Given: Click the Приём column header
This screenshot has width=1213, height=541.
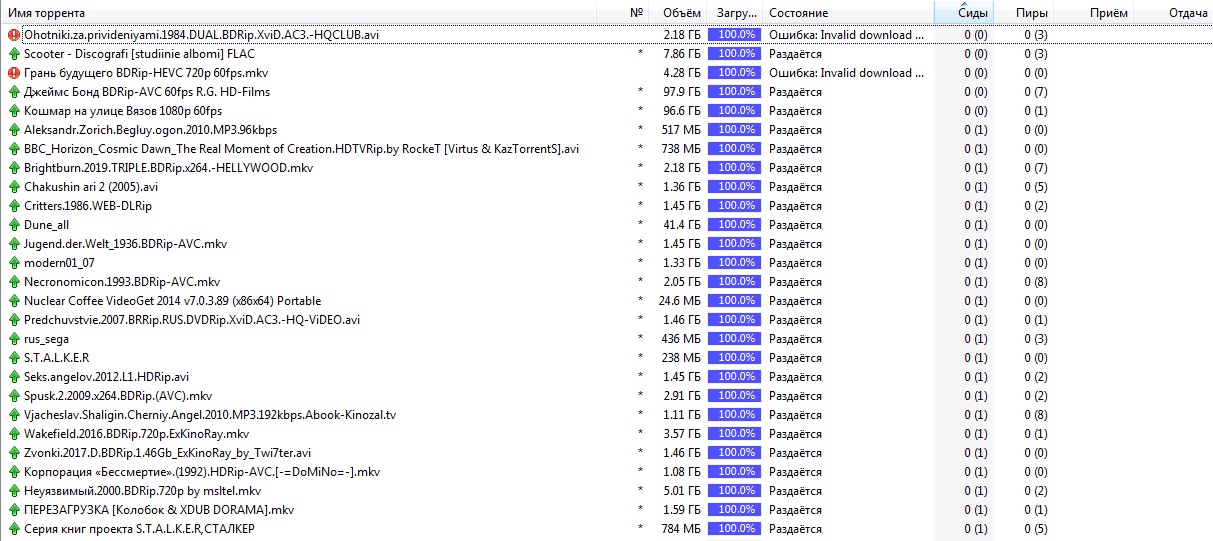Looking at the screenshot, I should point(1108,13).
